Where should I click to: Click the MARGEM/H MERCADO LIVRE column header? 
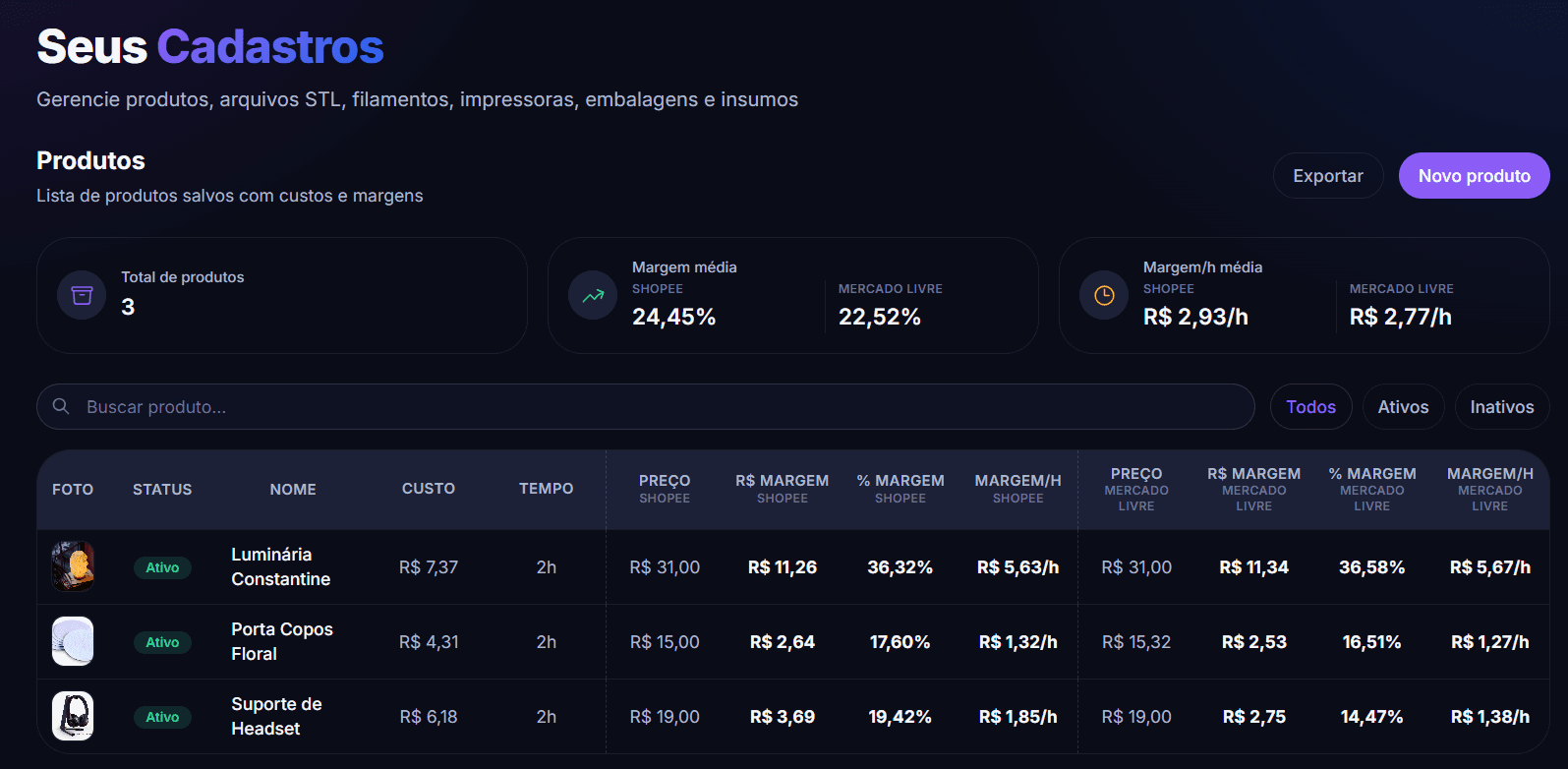click(x=1490, y=489)
